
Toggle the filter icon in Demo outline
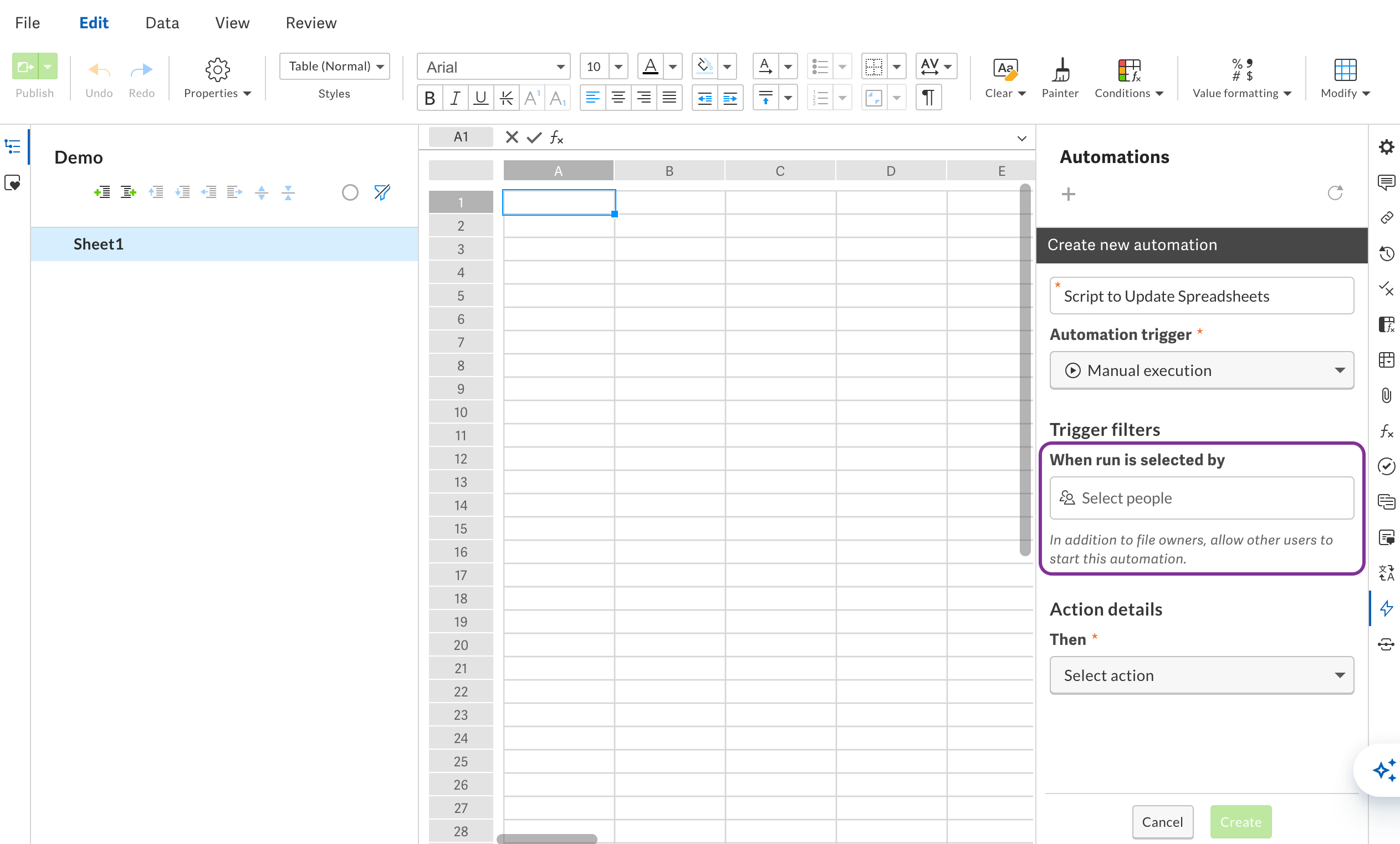click(x=382, y=192)
